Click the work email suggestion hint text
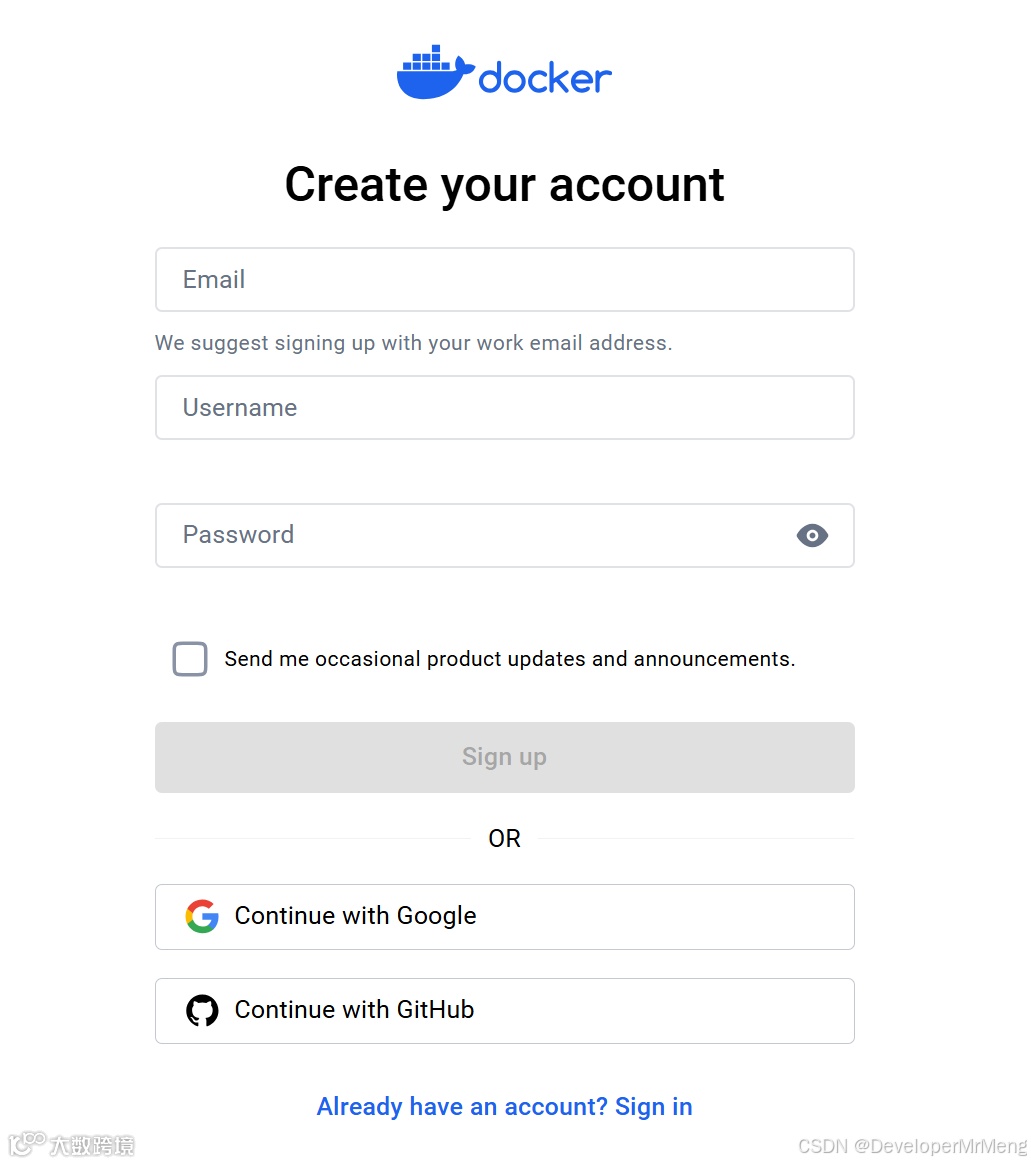Image resolution: width=1031 pixels, height=1164 pixels. coord(413,343)
